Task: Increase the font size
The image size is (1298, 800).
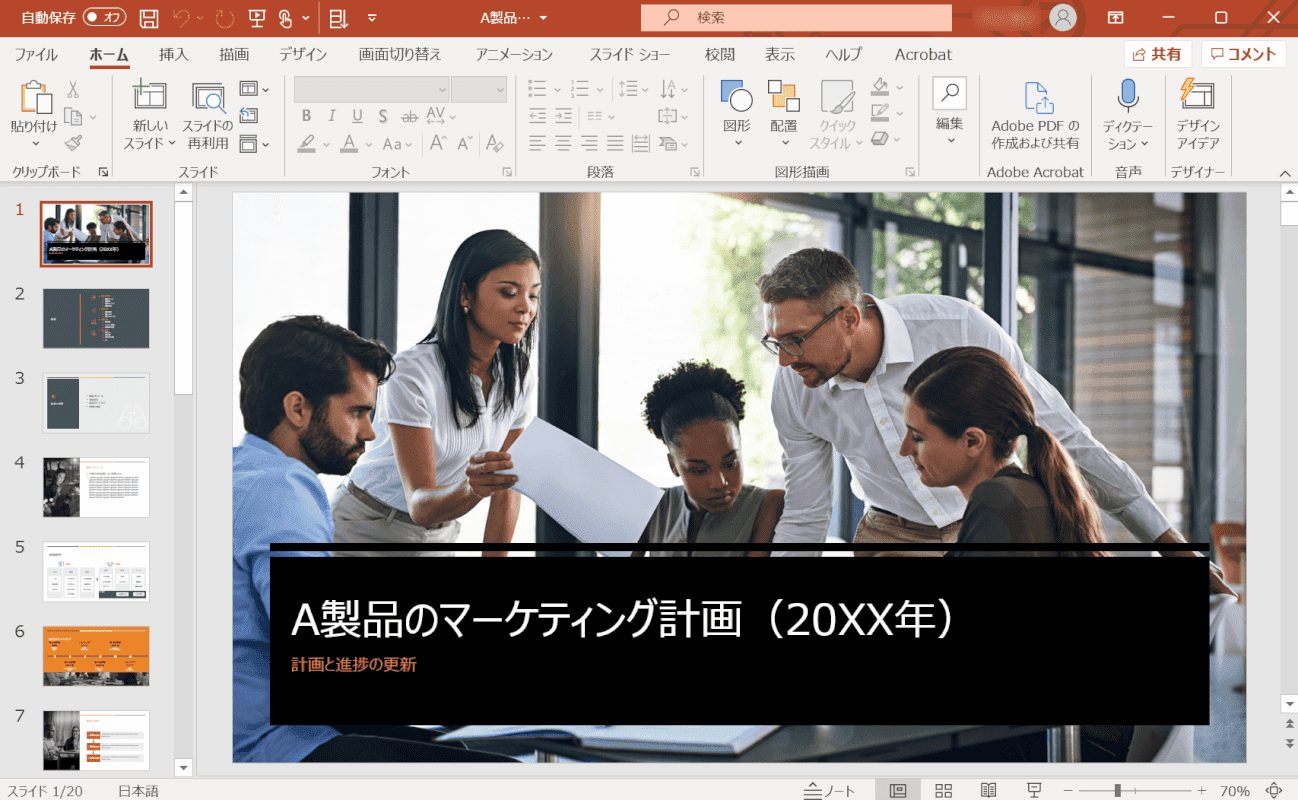Action: (x=438, y=144)
